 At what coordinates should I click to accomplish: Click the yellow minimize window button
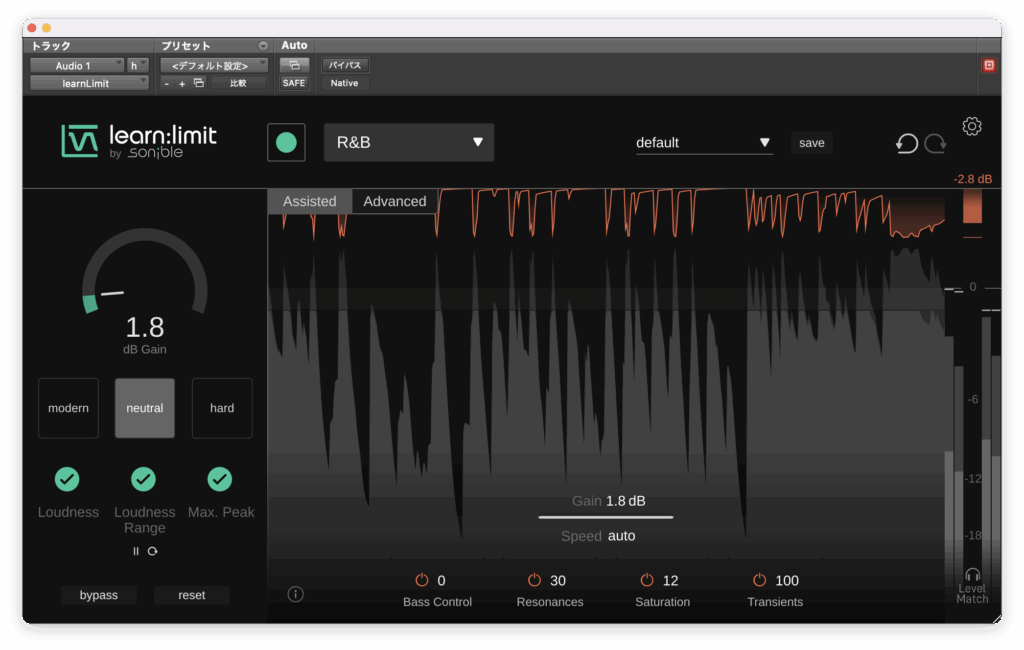(46, 27)
